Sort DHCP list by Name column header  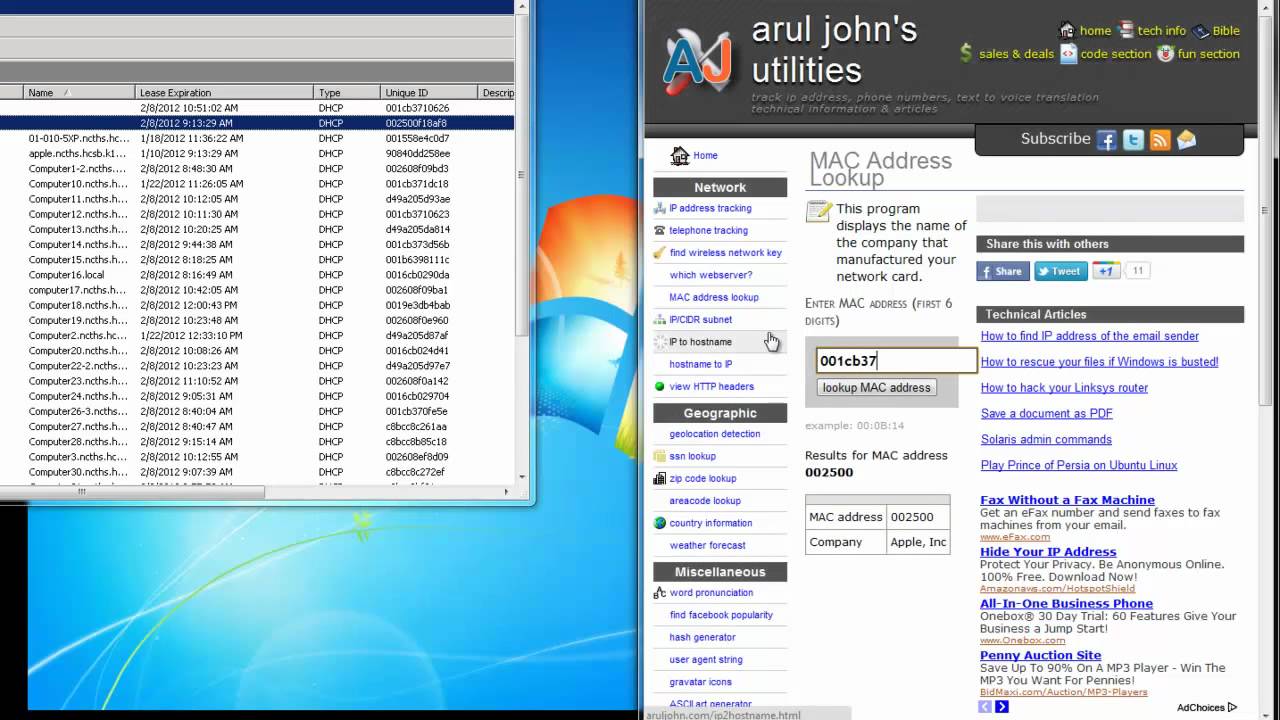click(x=80, y=93)
